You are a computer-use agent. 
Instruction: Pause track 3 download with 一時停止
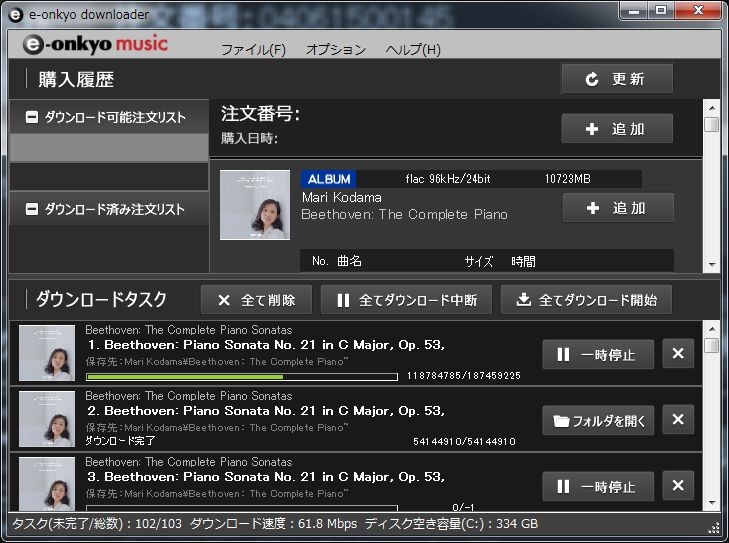pos(598,487)
